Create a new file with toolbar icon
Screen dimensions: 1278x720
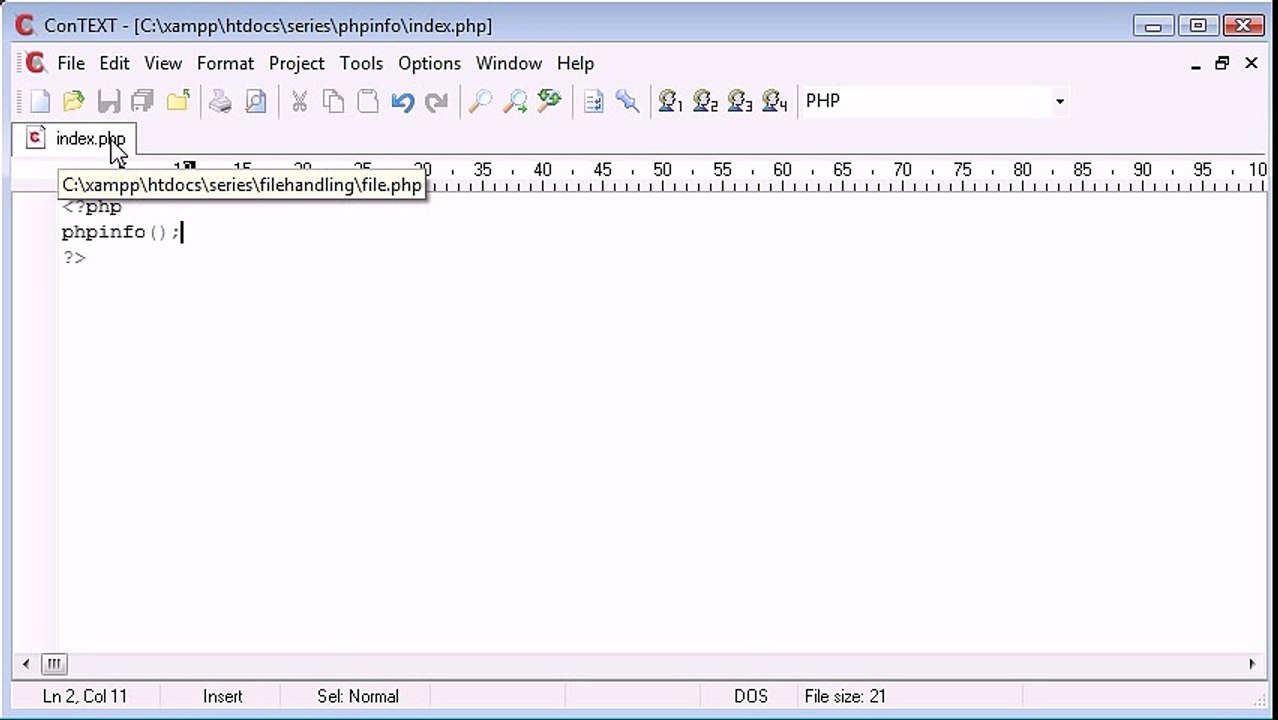pyautogui.click(x=40, y=101)
